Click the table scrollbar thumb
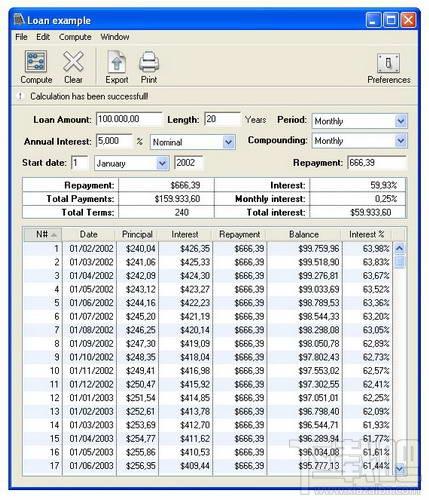Viewport: 429px width, 500px height. [x=399, y=261]
